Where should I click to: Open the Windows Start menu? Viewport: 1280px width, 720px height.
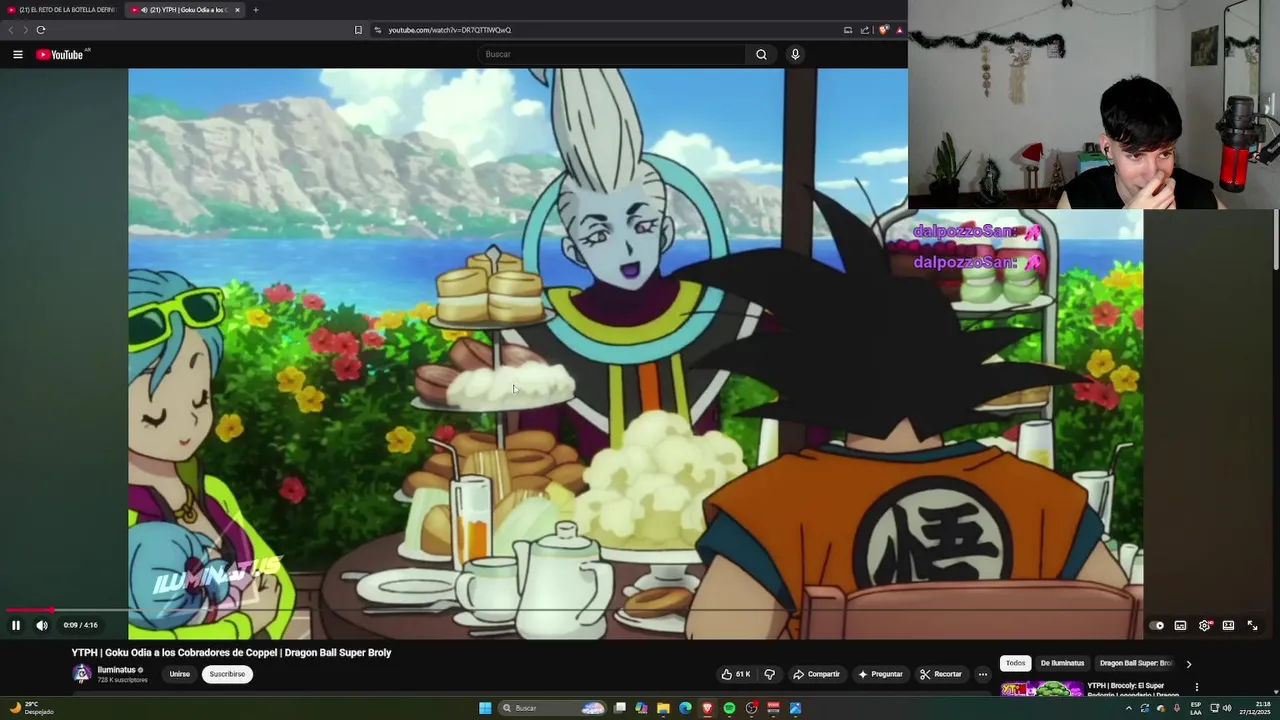485,708
